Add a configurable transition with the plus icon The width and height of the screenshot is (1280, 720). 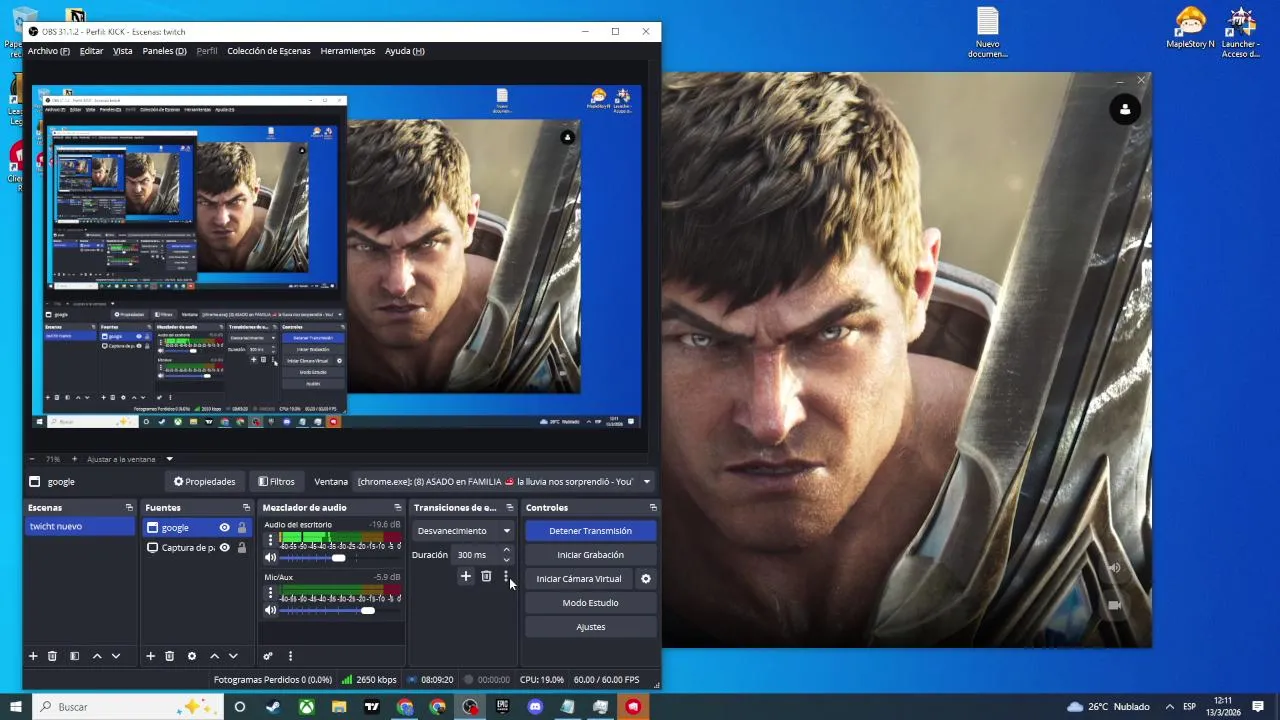tap(465, 576)
